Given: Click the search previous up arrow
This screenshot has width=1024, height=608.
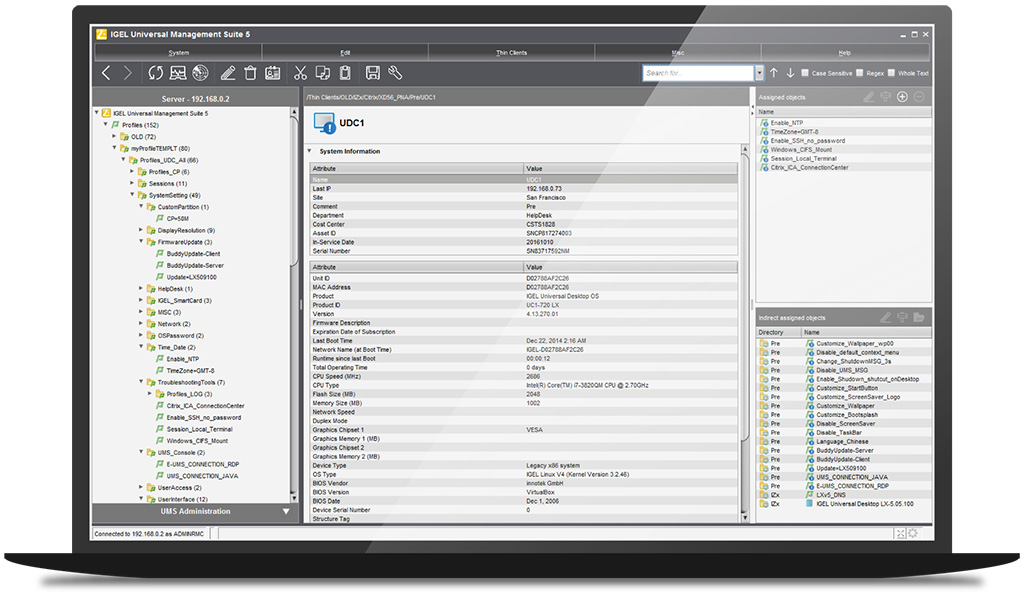Looking at the screenshot, I should click(x=774, y=73).
